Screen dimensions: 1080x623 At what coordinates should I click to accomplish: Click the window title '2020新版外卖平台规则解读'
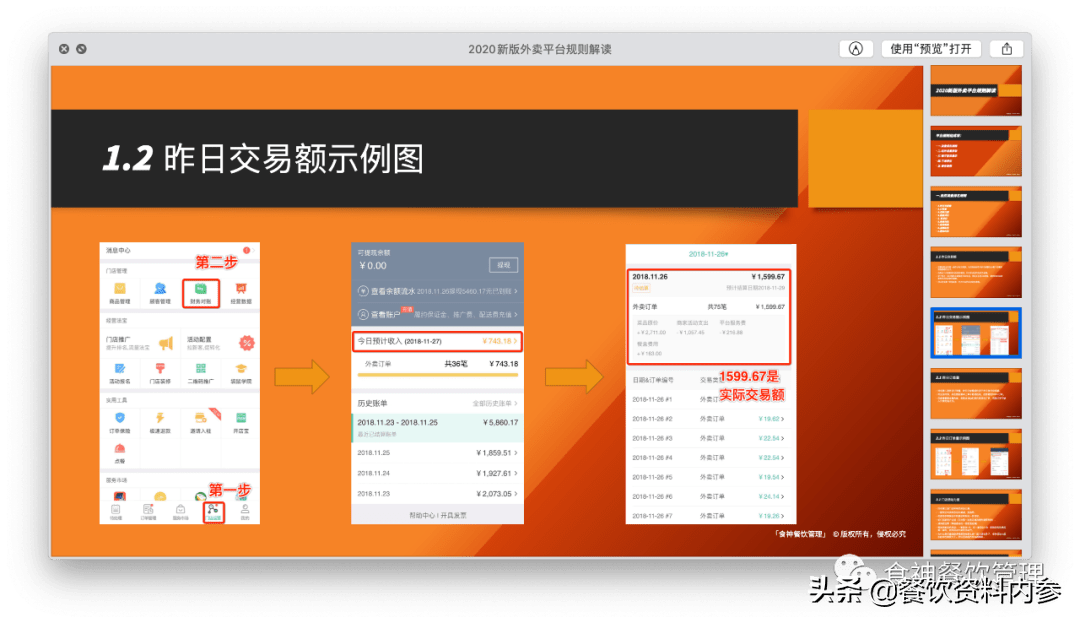pos(540,49)
